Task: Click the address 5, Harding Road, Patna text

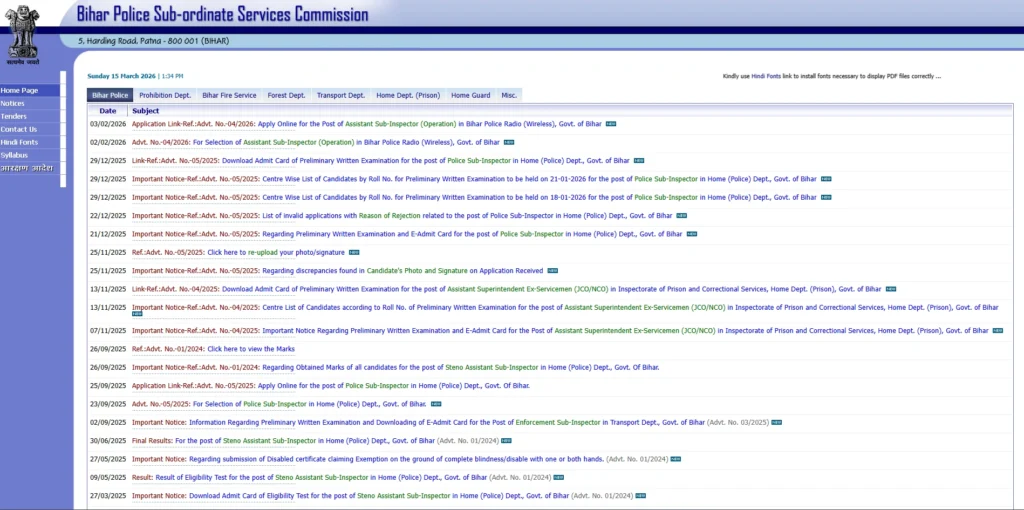Action: (153, 41)
